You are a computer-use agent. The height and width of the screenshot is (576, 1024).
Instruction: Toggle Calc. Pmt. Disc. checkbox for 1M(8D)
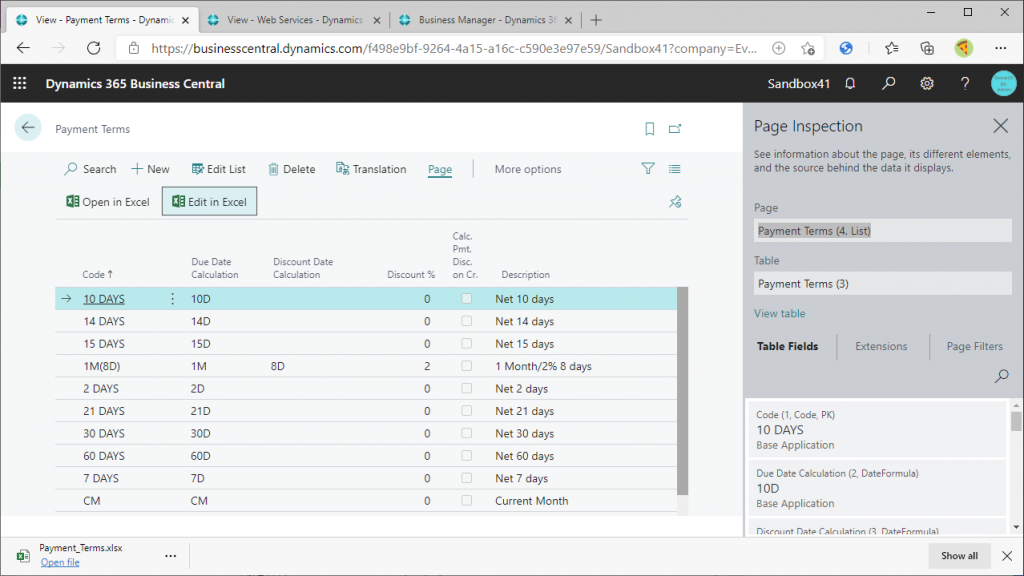466,366
